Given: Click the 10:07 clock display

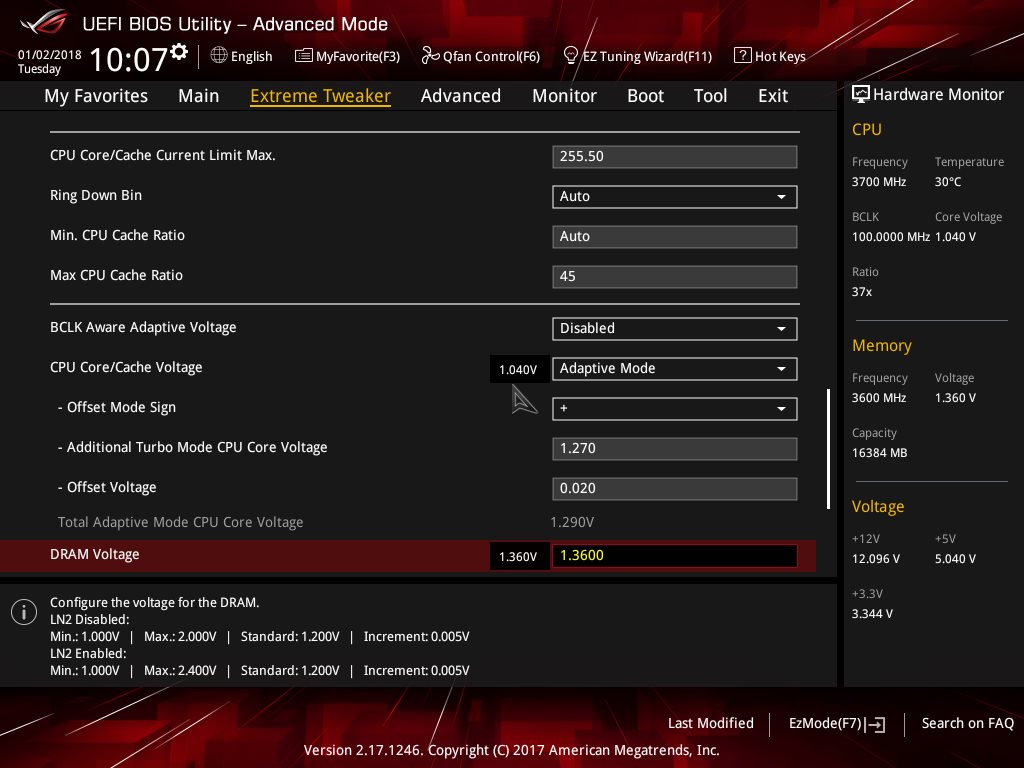Looking at the screenshot, I should pyautogui.click(x=129, y=59).
